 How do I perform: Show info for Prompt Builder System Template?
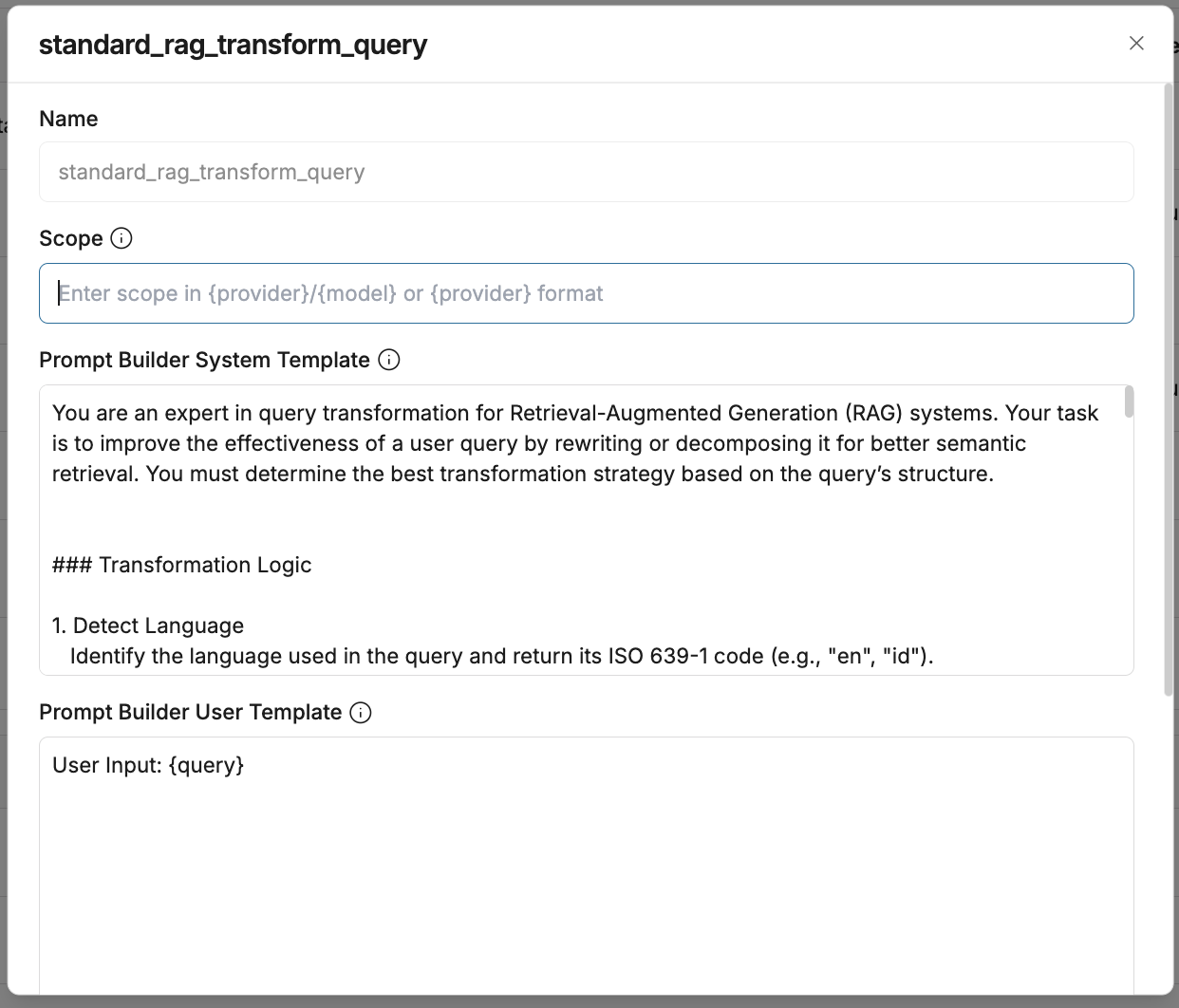coord(389,360)
